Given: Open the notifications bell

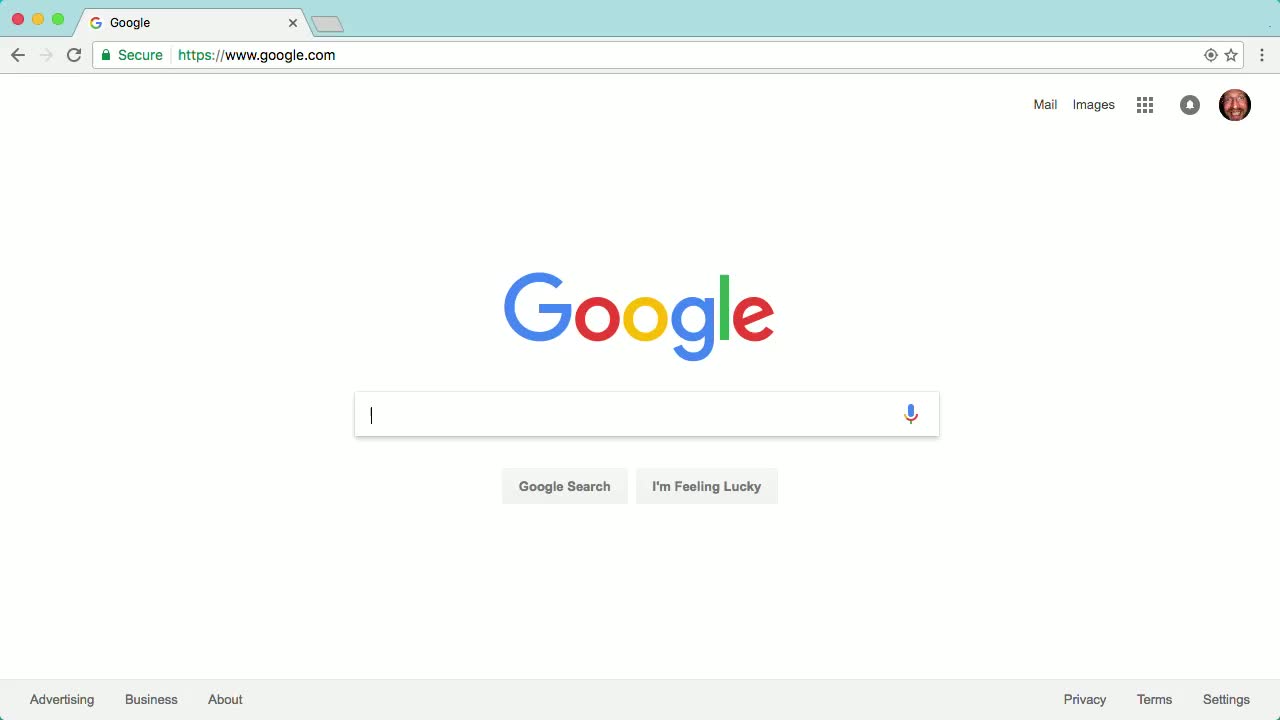Looking at the screenshot, I should tap(1189, 105).
